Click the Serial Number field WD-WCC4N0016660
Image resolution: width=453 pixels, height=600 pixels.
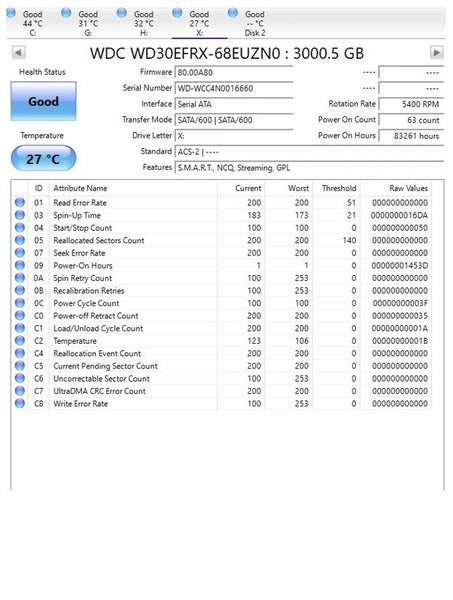[234, 88]
